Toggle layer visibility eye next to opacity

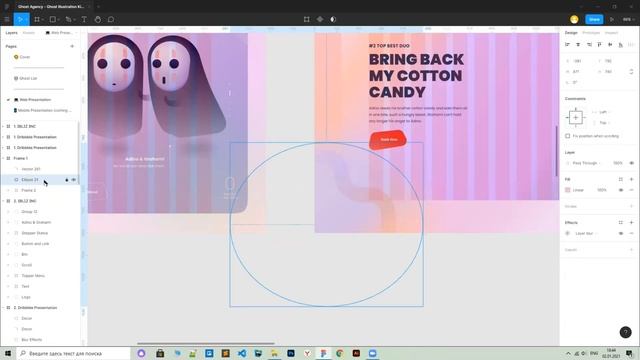coord(631,163)
